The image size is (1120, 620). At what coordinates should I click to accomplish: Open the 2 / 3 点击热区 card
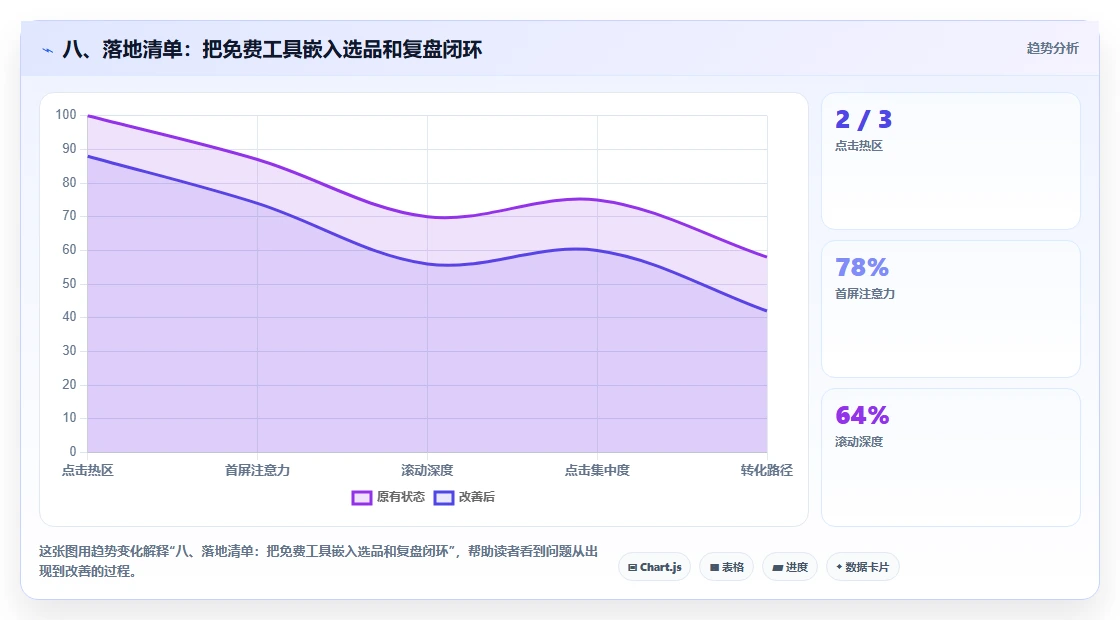951,161
